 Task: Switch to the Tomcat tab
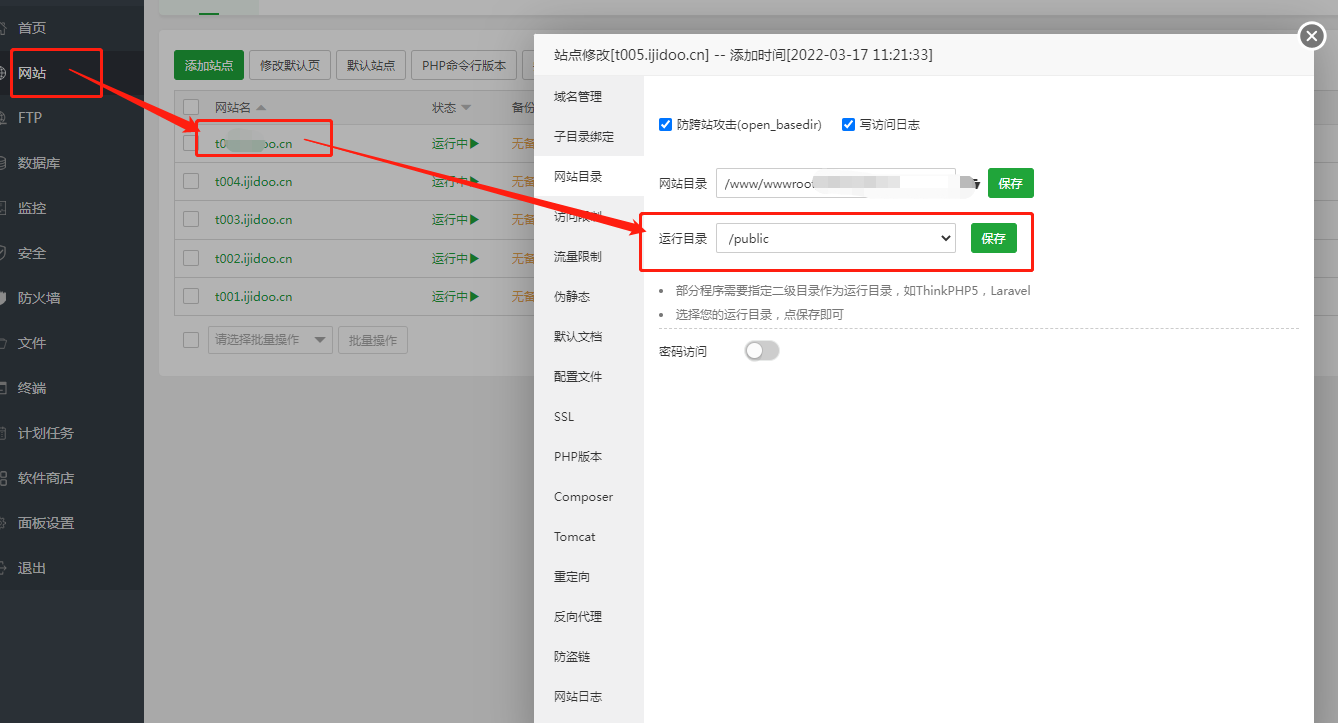(589, 536)
